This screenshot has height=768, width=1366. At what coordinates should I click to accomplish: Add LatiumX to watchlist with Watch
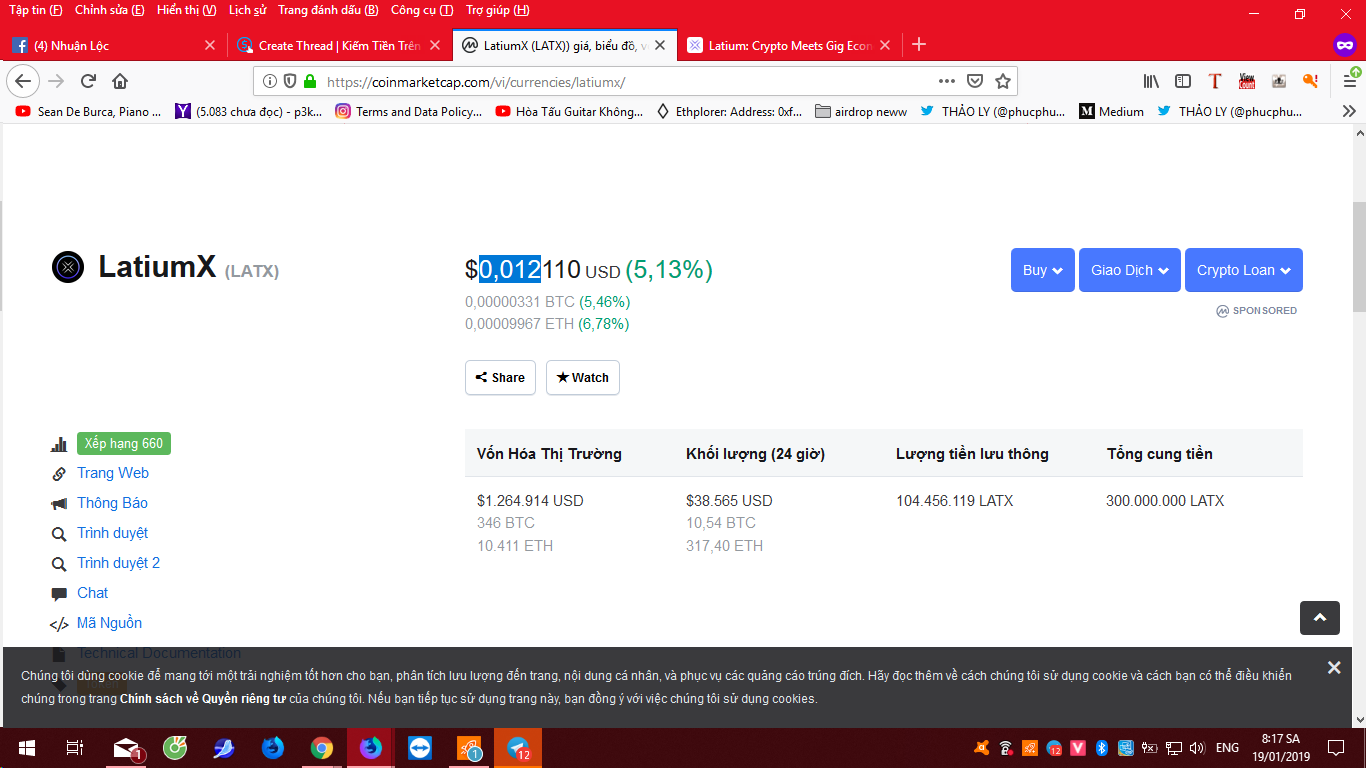[583, 378]
